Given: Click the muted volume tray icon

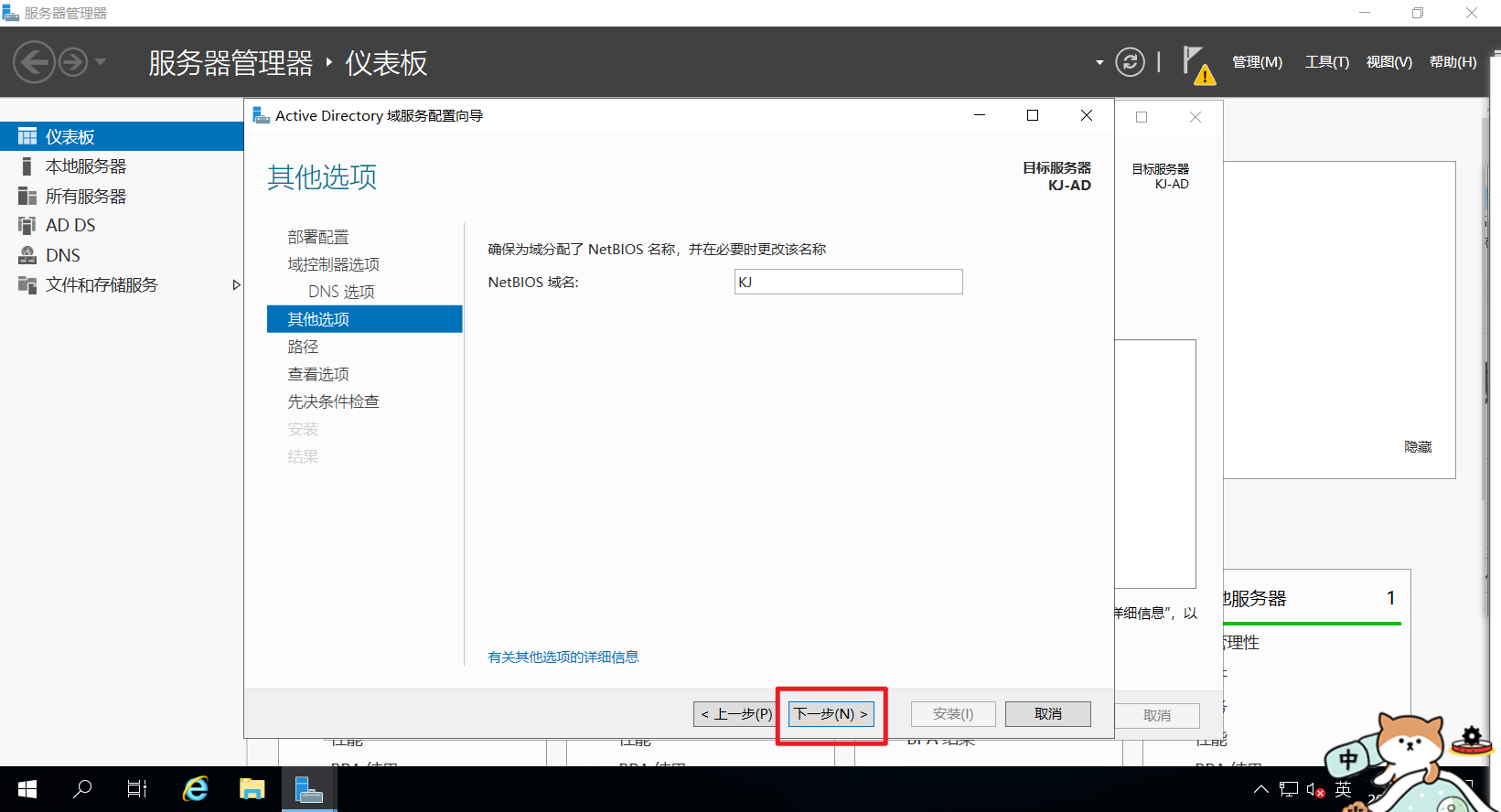Looking at the screenshot, I should (1316, 790).
